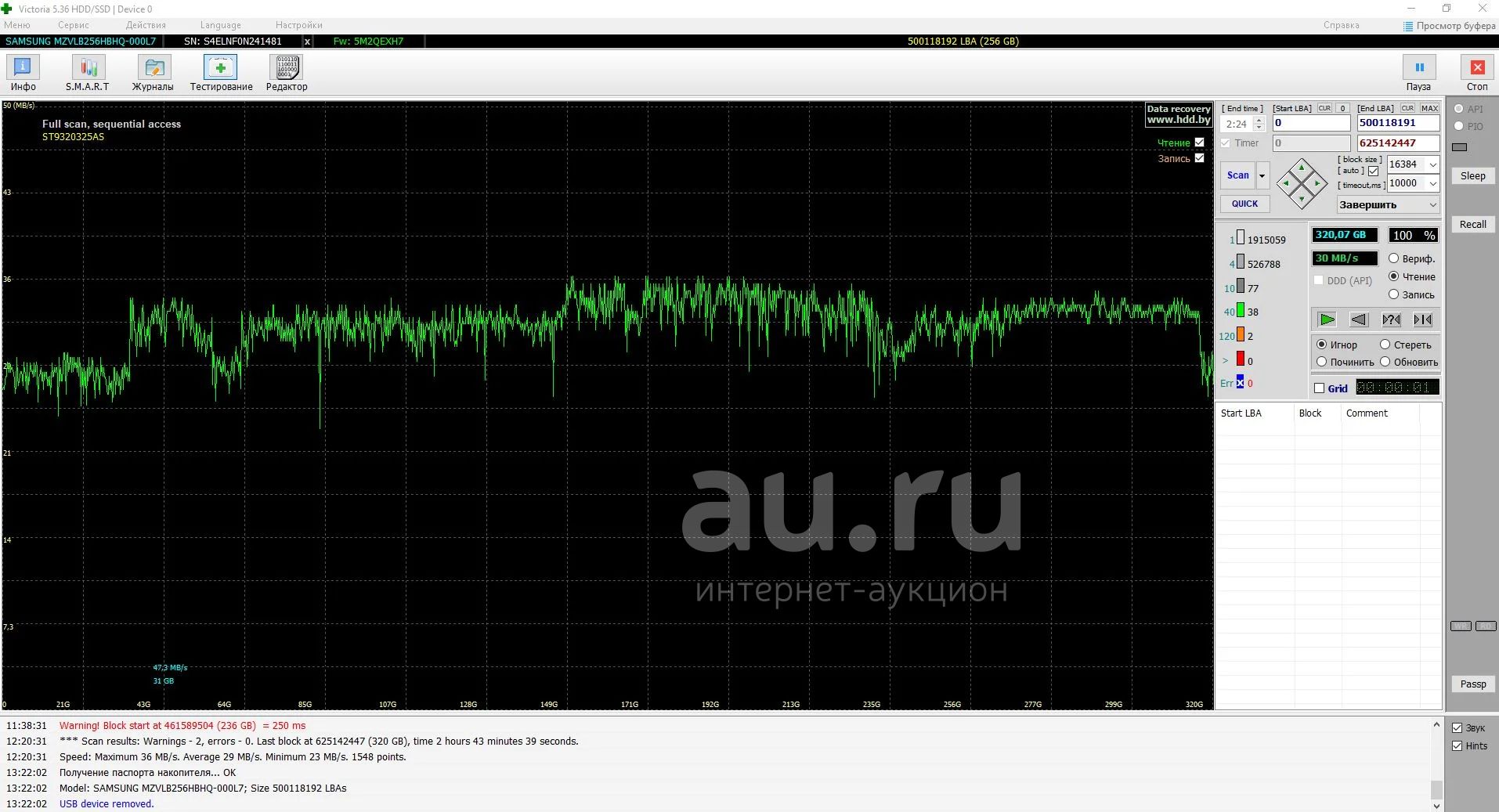This screenshot has width=1499, height=812.
Task: Toggle the Hints checkbox
Action: 1457,745
